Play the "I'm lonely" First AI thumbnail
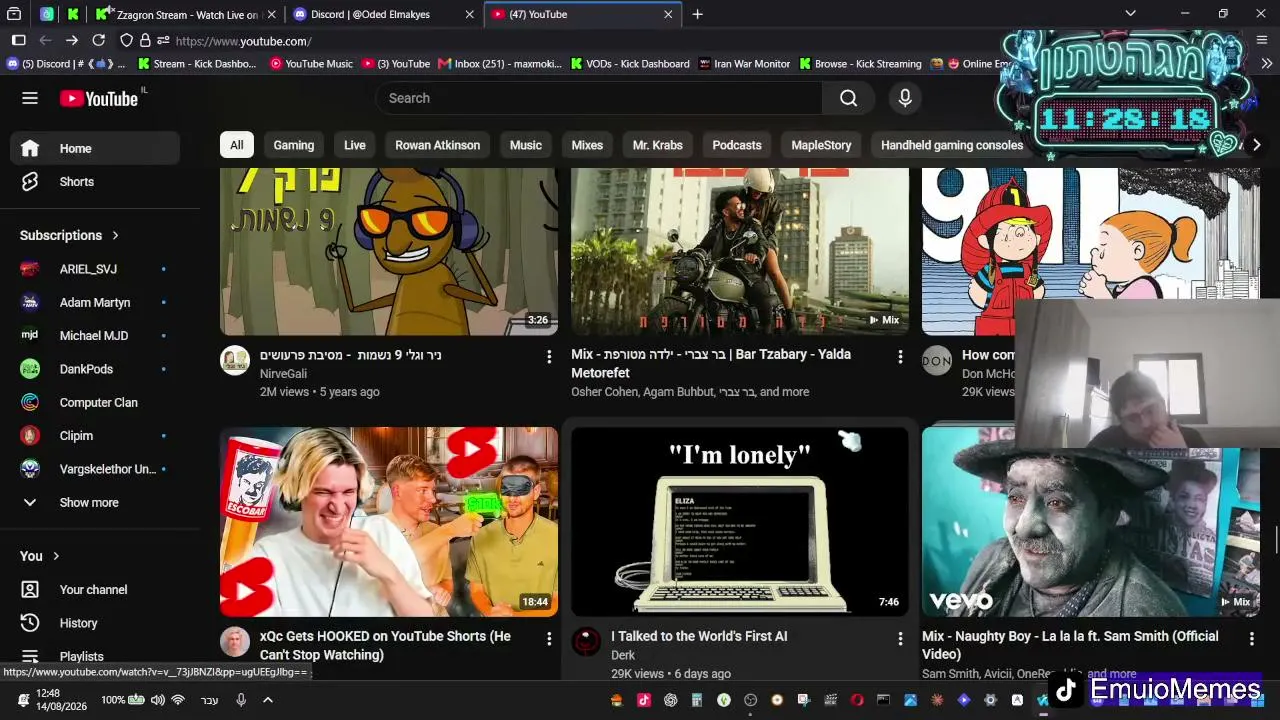1280x720 pixels. pyautogui.click(x=740, y=521)
